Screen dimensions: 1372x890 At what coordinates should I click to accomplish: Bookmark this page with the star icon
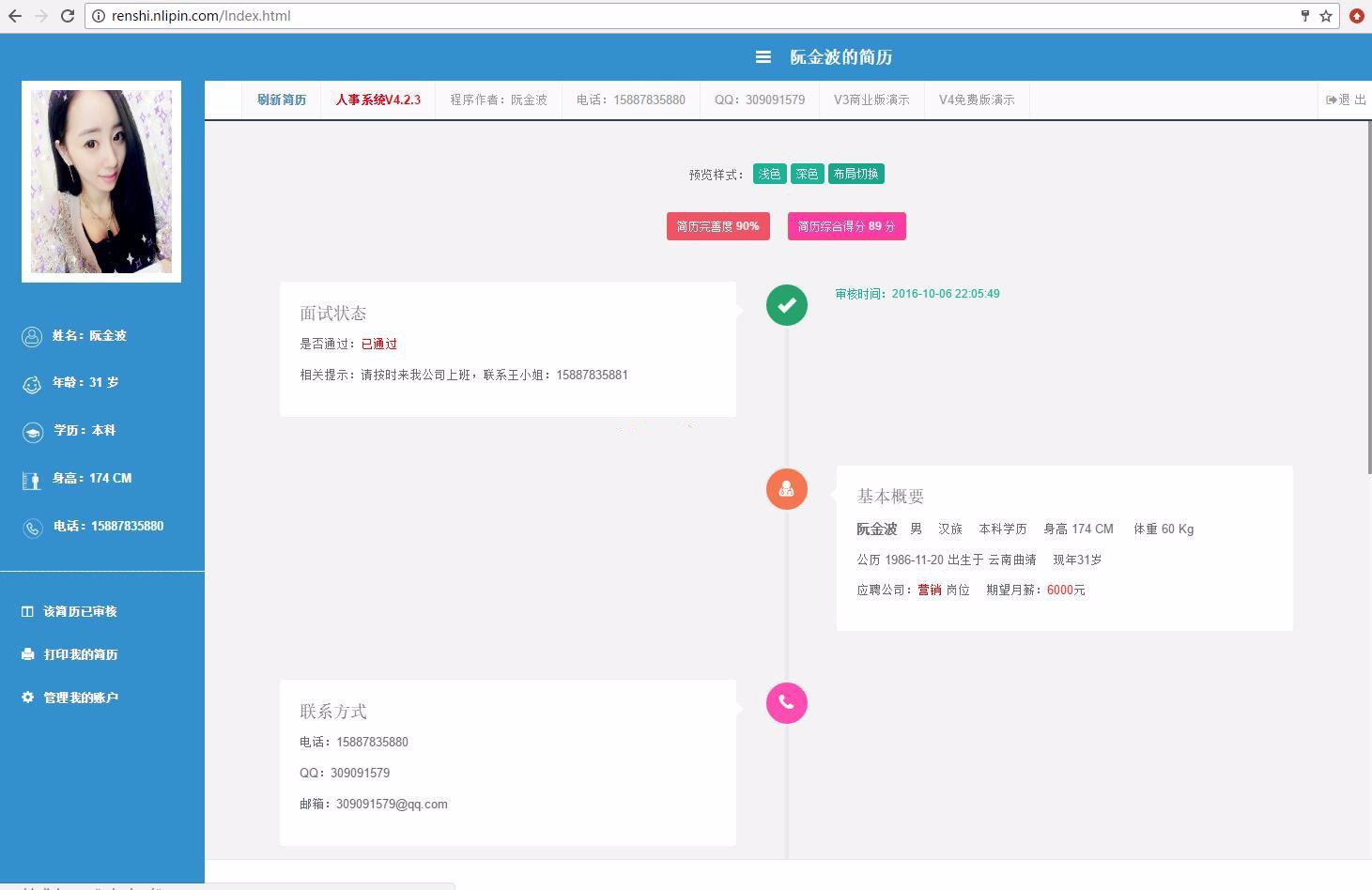(1326, 16)
